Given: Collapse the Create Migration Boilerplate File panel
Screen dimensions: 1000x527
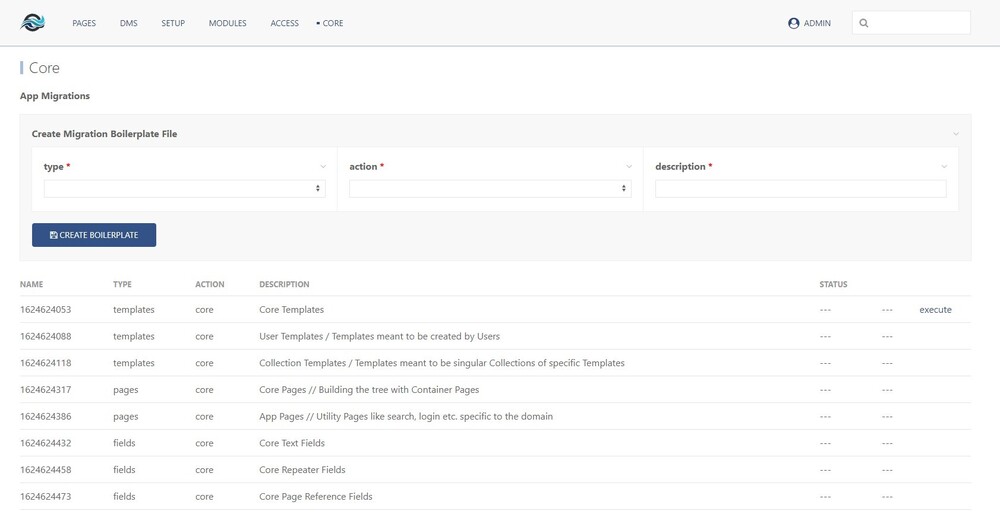Looking at the screenshot, I should pyautogui.click(x=955, y=134).
